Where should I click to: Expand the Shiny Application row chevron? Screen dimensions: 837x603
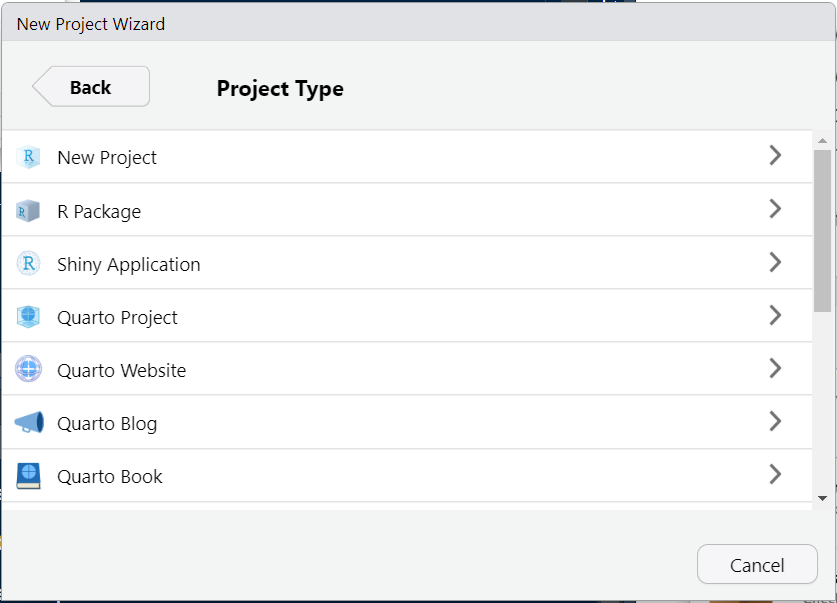775,262
